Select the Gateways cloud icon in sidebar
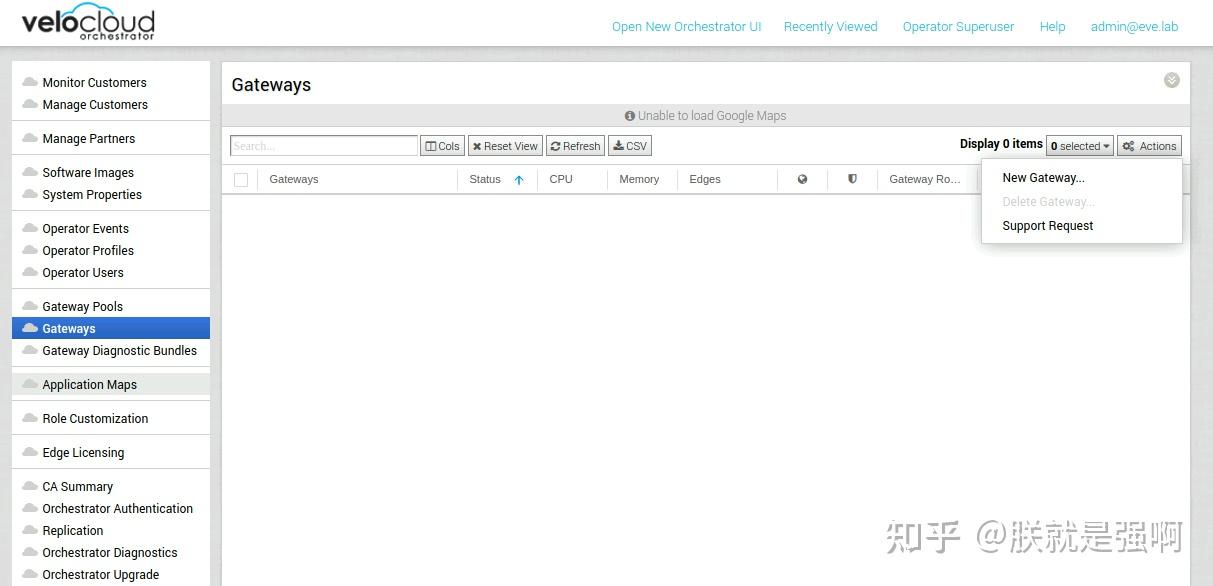The image size is (1213, 586). 29,328
